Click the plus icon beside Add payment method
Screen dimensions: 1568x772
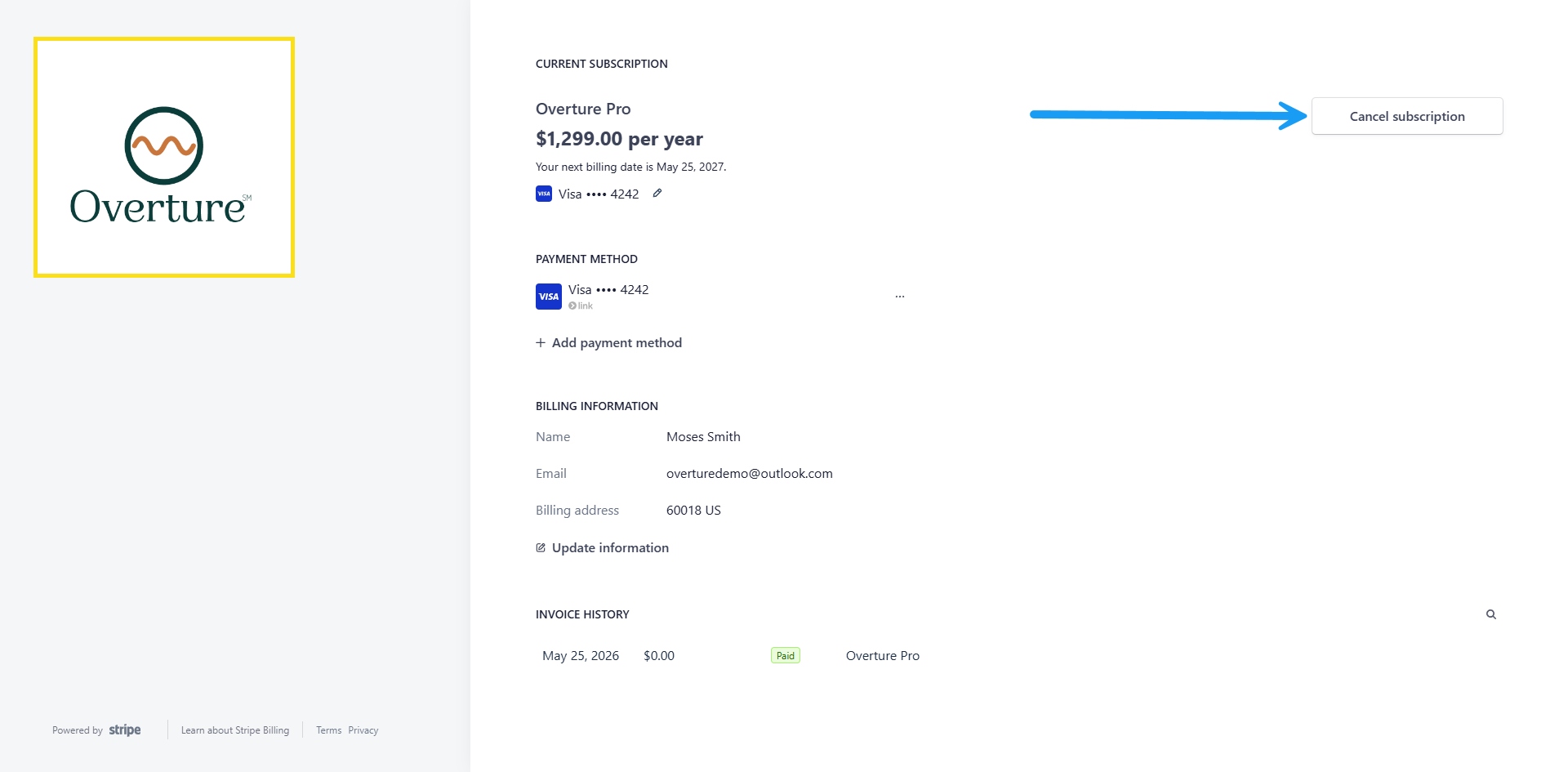tap(540, 342)
